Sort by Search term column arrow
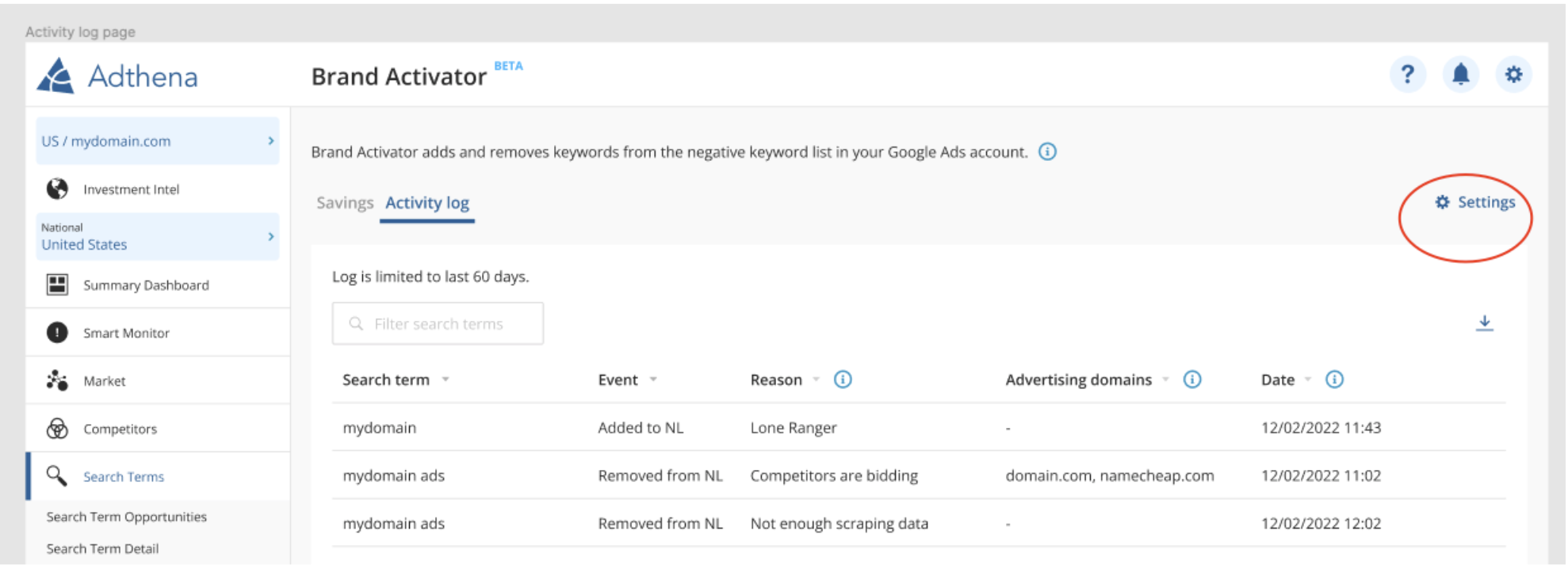The image size is (1568, 569). pyautogui.click(x=446, y=380)
